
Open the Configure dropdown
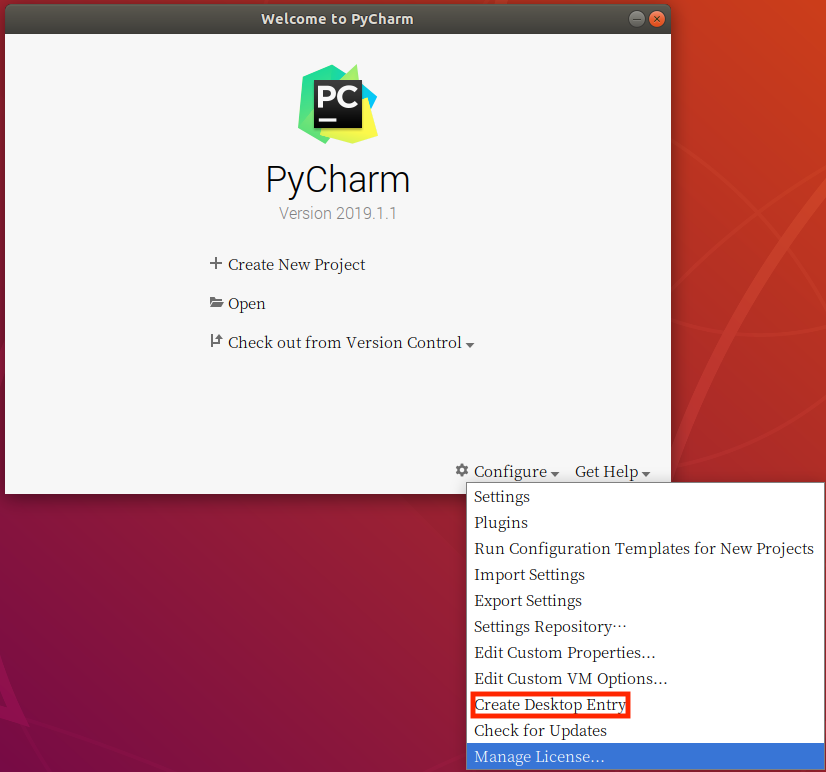(516, 472)
